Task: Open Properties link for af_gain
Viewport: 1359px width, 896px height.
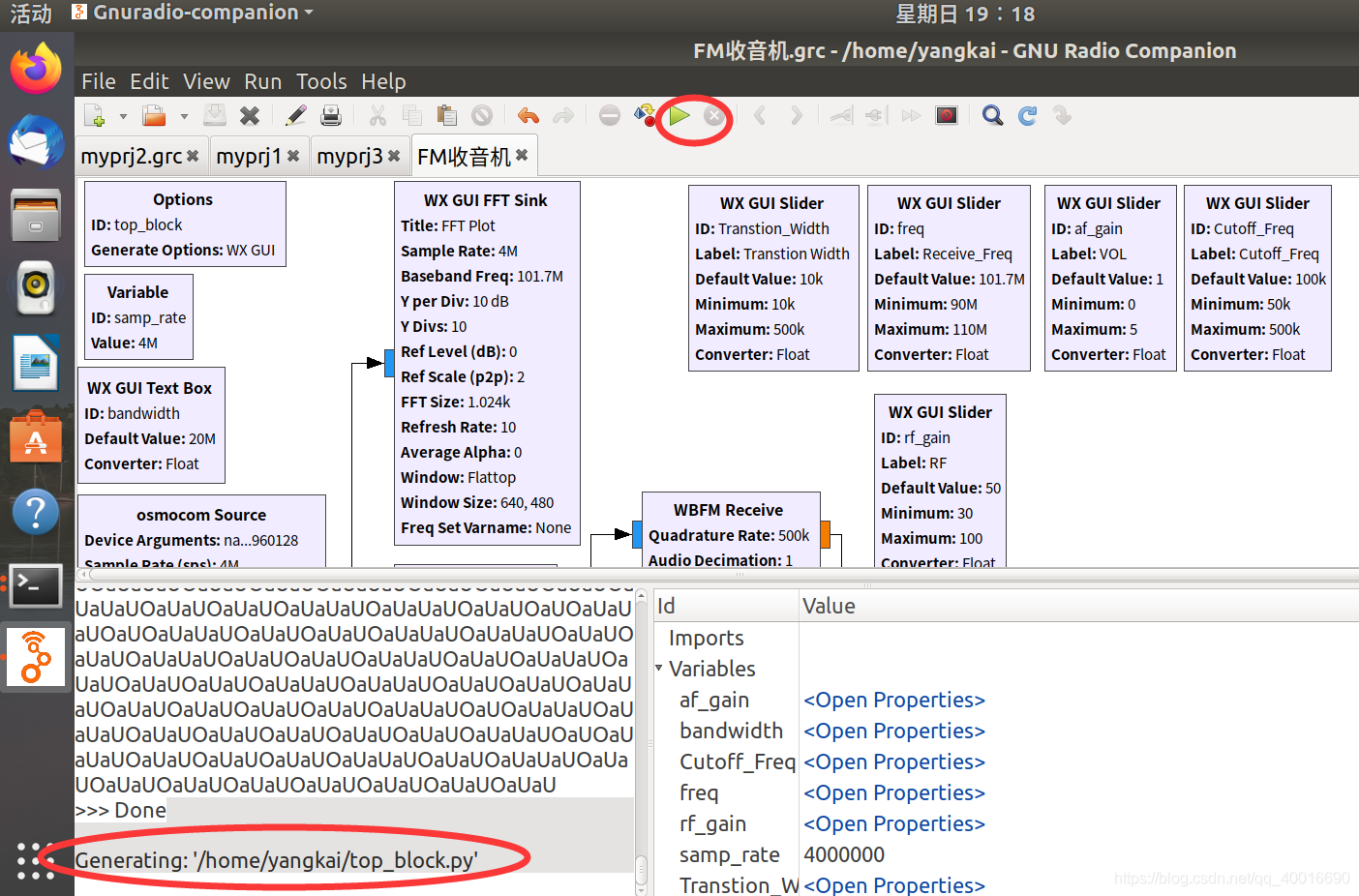Action: point(894,700)
